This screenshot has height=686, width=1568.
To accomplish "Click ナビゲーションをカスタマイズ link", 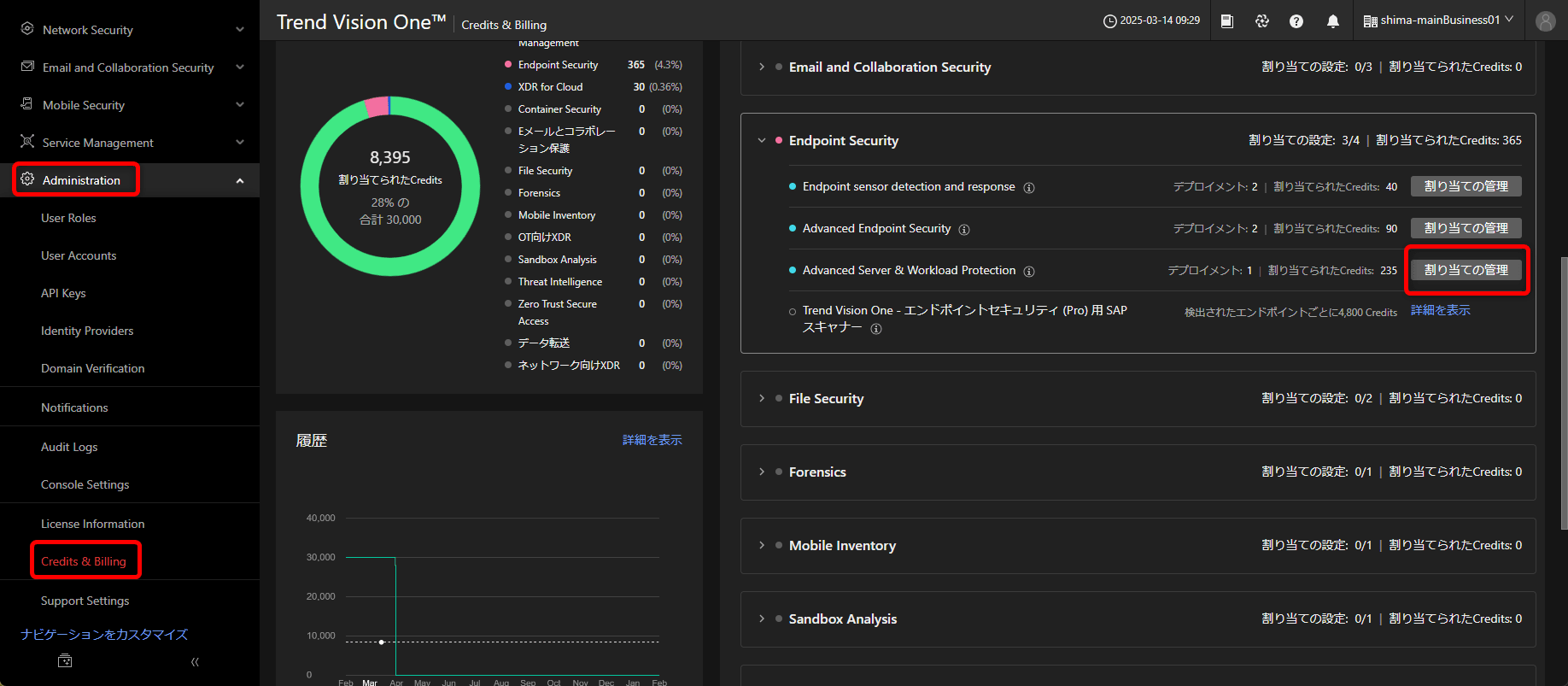I will click(x=104, y=634).
